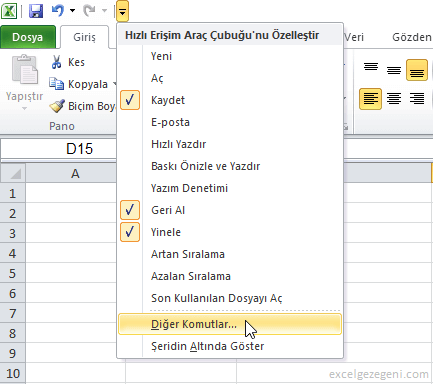The width and height of the screenshot is (433, 384).
Task: Click the Redo arrow icon
Action: [89, 11]
